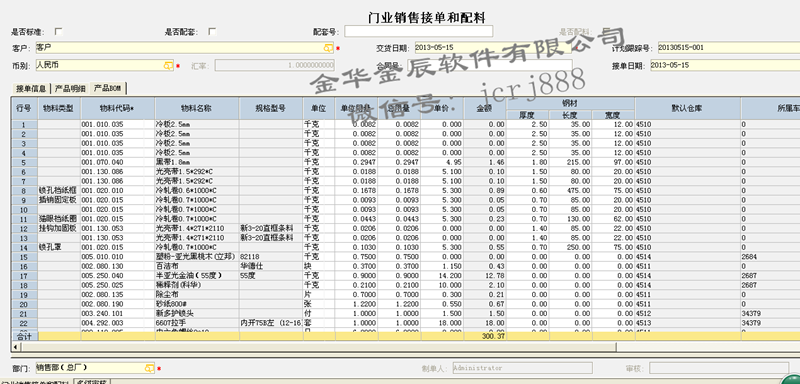The width and height of the screenshot is (800, 384).
Task: Select the 黑带1.8mm material name cell
Action: [x=197, y=162]
